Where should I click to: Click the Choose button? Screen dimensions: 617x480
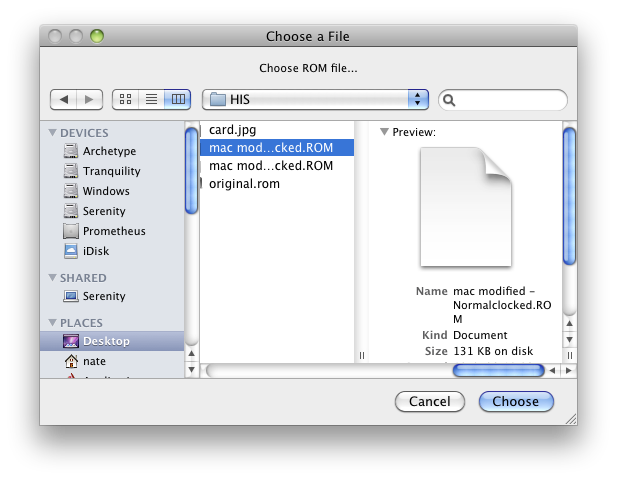click(x=516, y=401)
